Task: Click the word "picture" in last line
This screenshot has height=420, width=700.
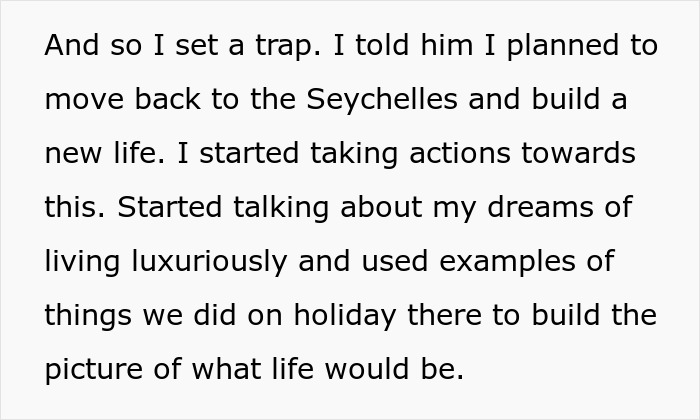Action: pos(91,370)
